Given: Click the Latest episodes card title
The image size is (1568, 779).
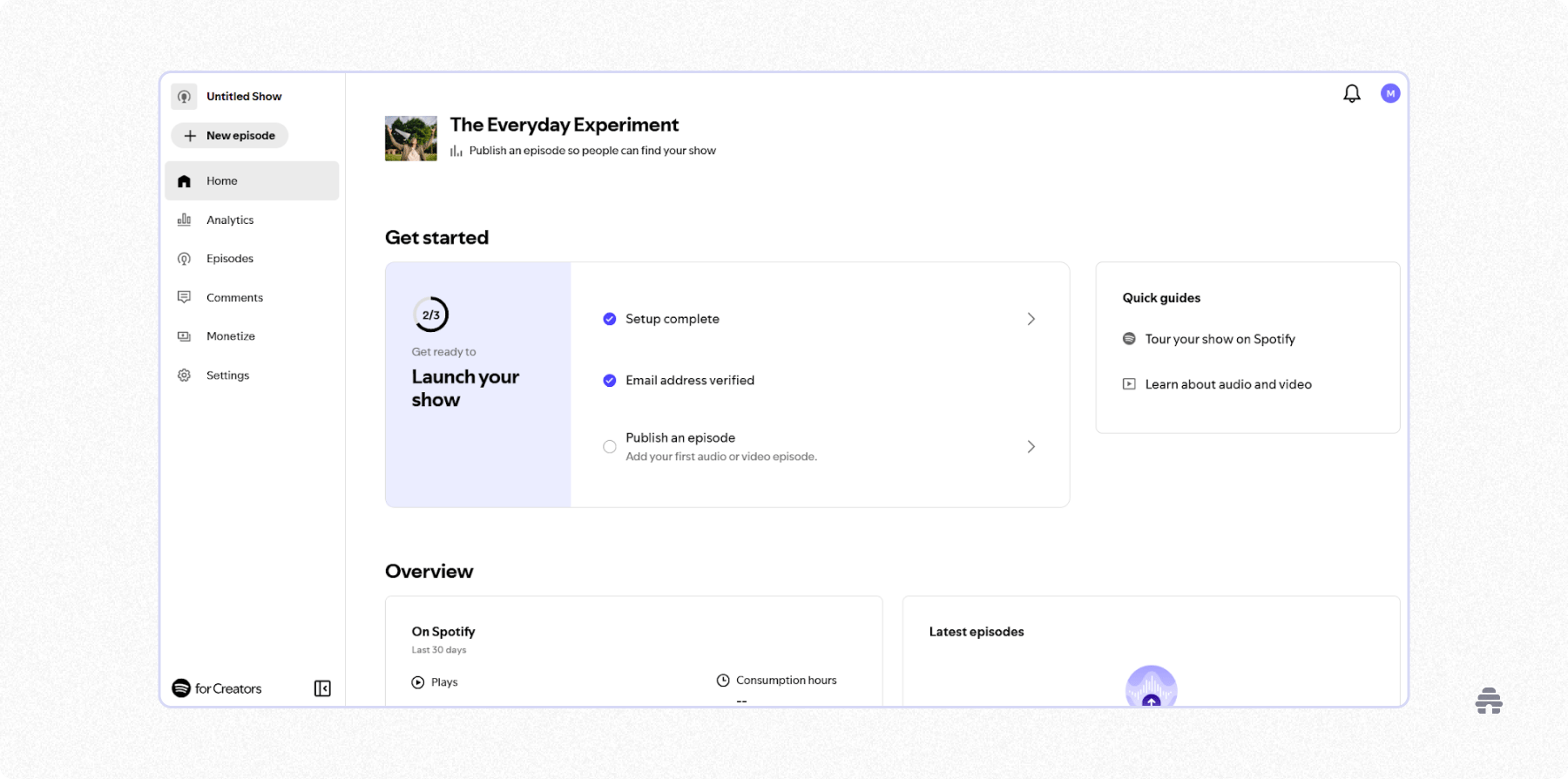Looking at the screenshot, I should (977, 632).
